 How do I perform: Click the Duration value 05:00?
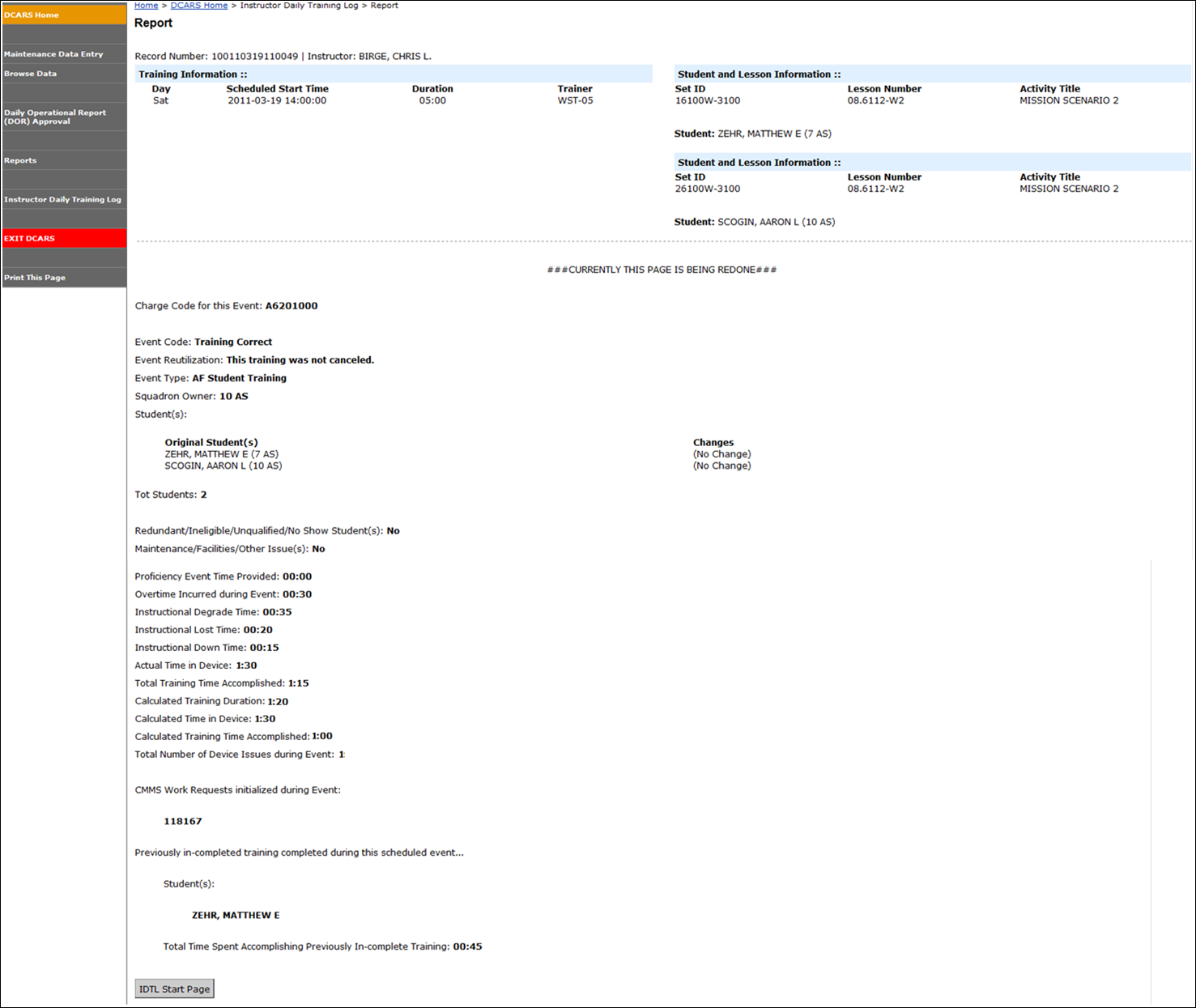432,100
